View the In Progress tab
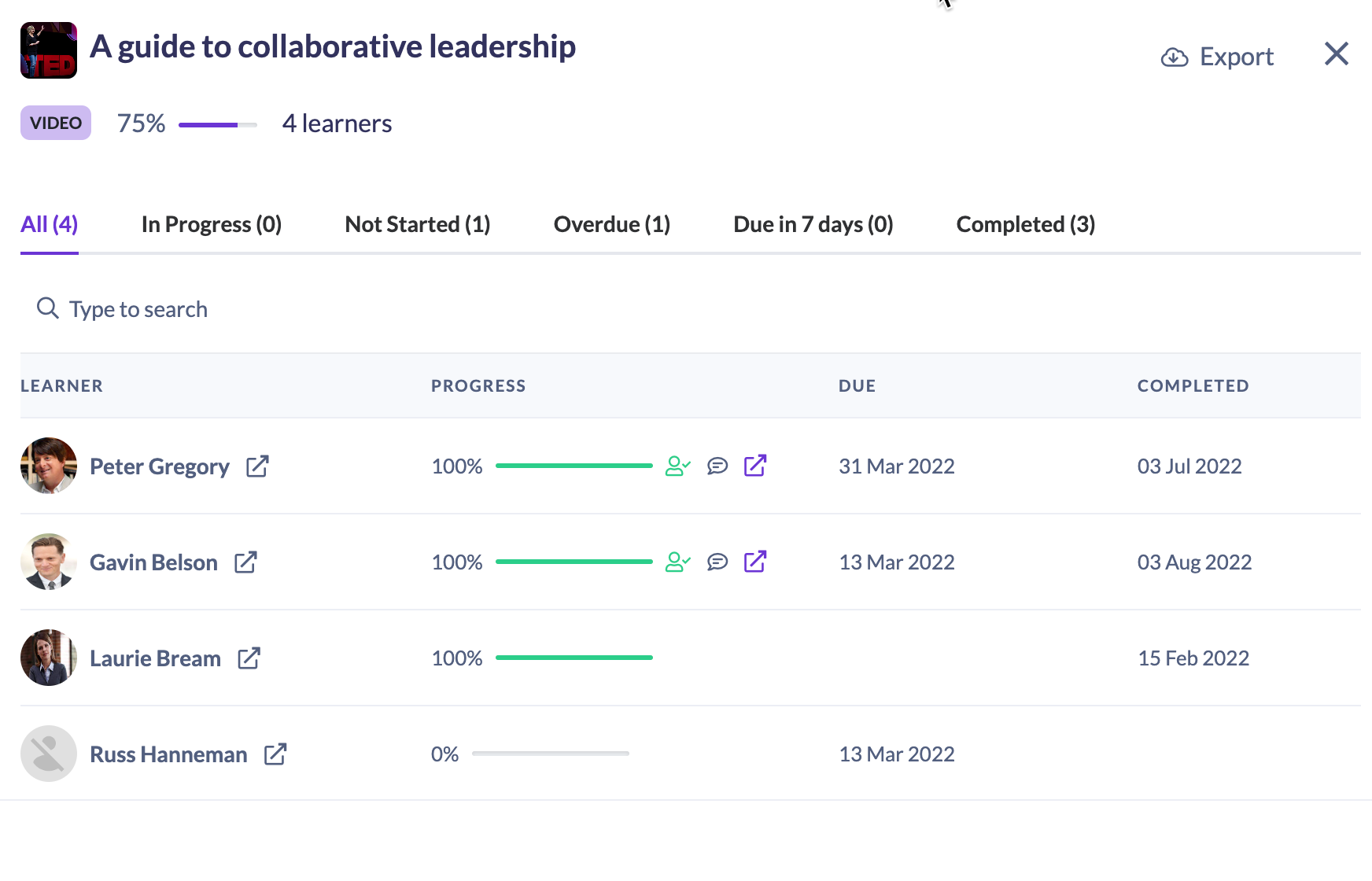This screenshot has width=1372, height=881. tap(211, 224)
